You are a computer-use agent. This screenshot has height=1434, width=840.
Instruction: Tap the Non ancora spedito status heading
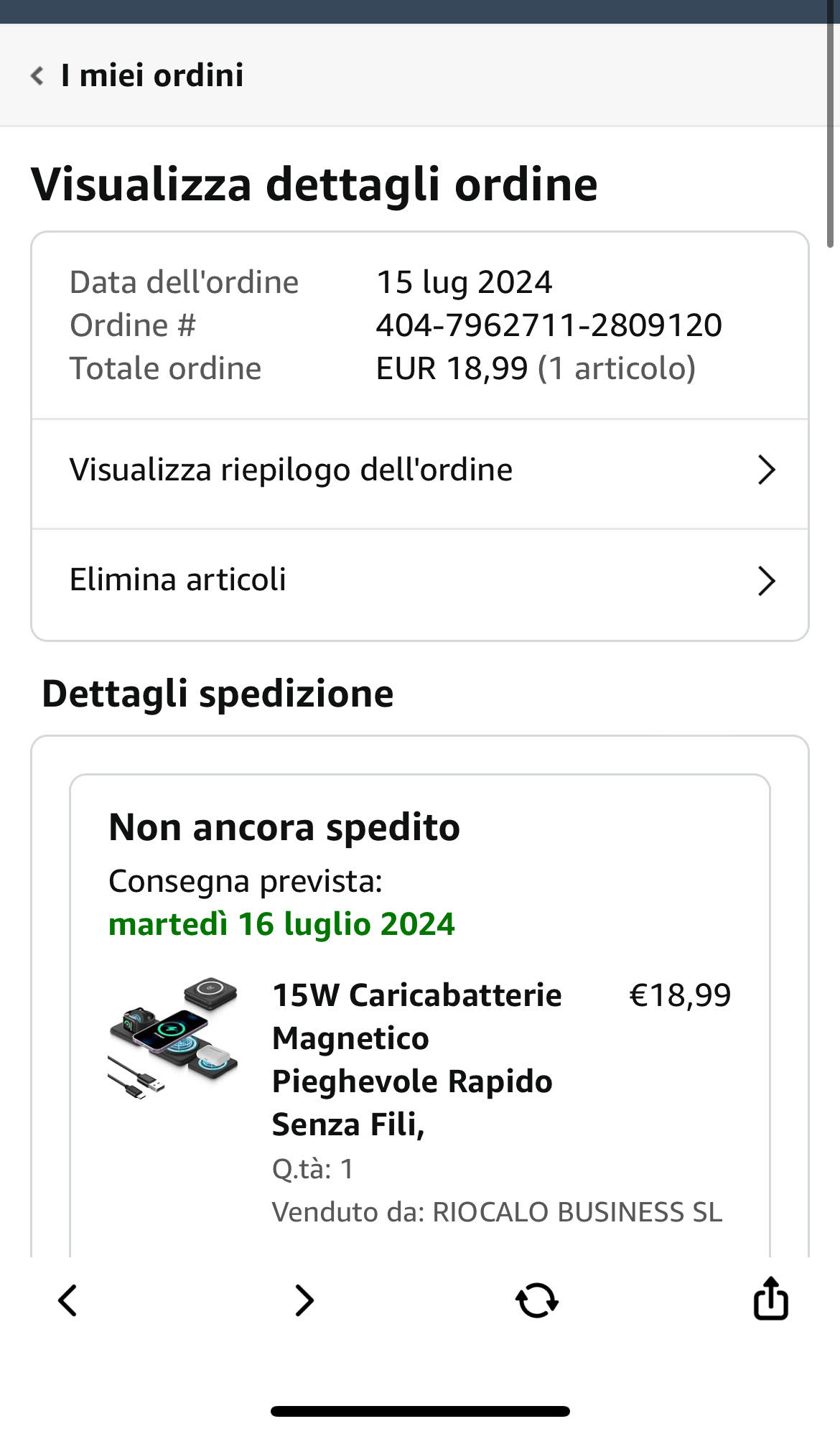(284, 827)
